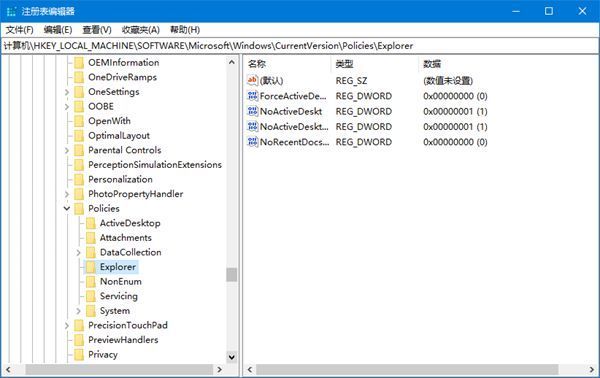
Task: Click the tree pane scroll down arrow
Action: pos(232,357)
